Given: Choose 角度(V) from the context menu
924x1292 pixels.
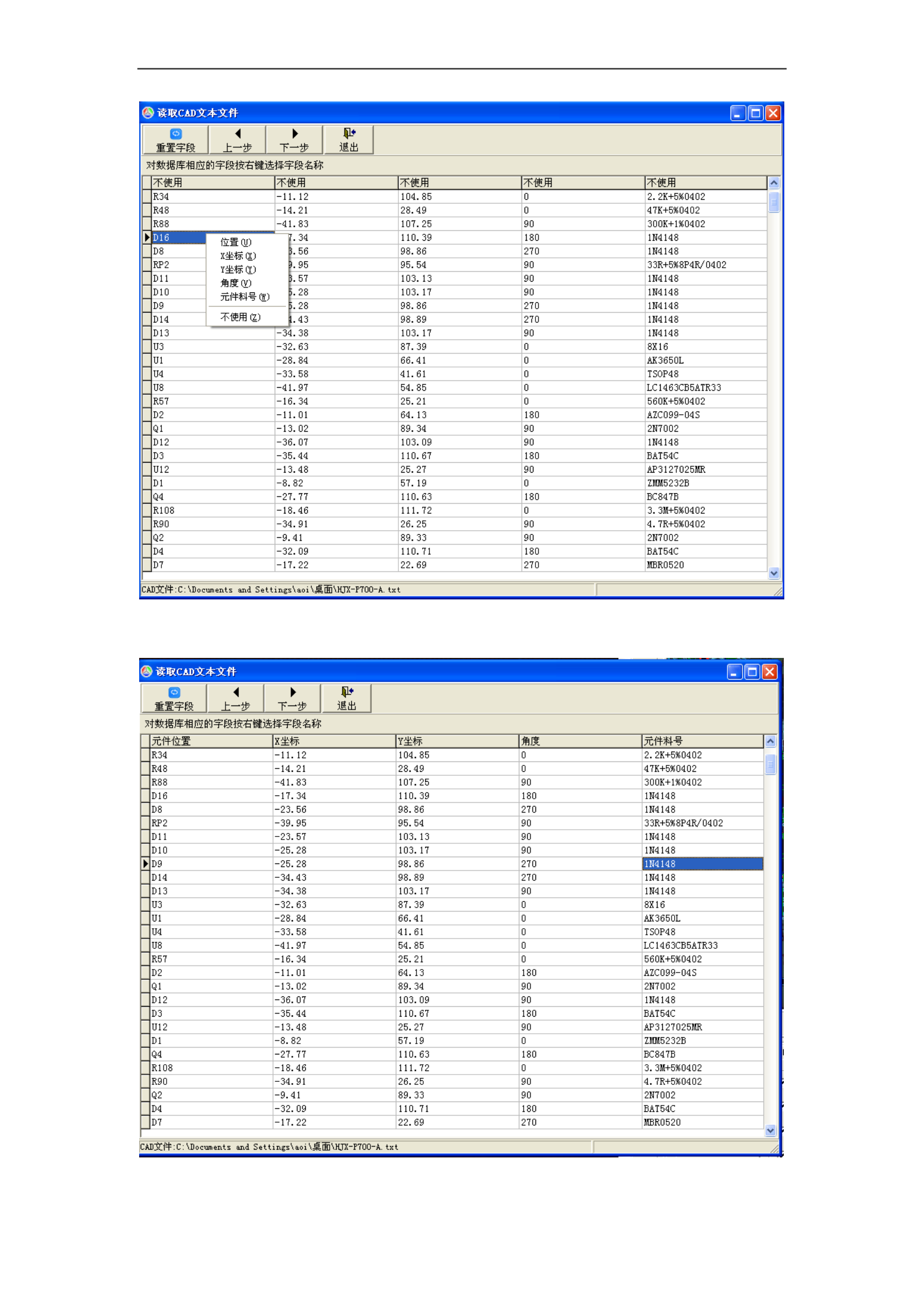Looking at the screenshot, I should pos(236,283).
